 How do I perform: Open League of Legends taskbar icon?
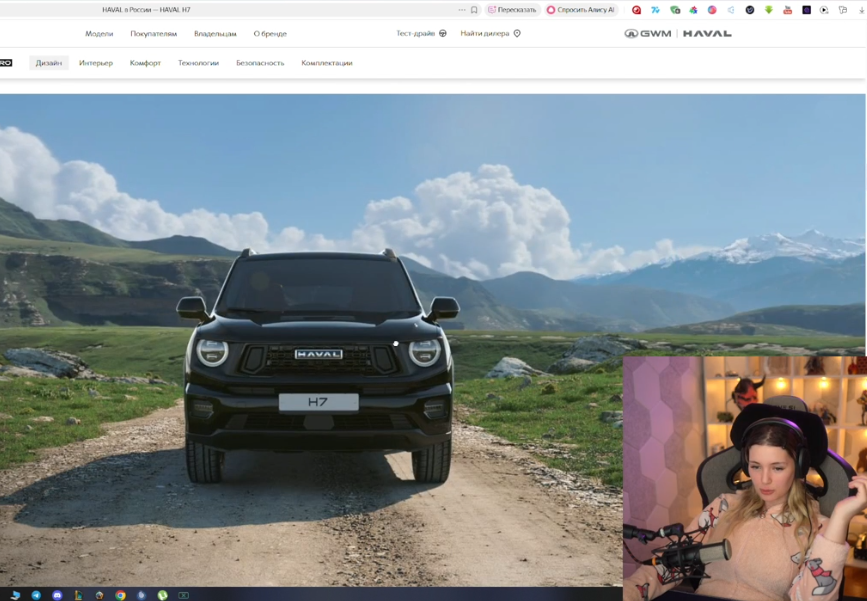tap(78, 595)
